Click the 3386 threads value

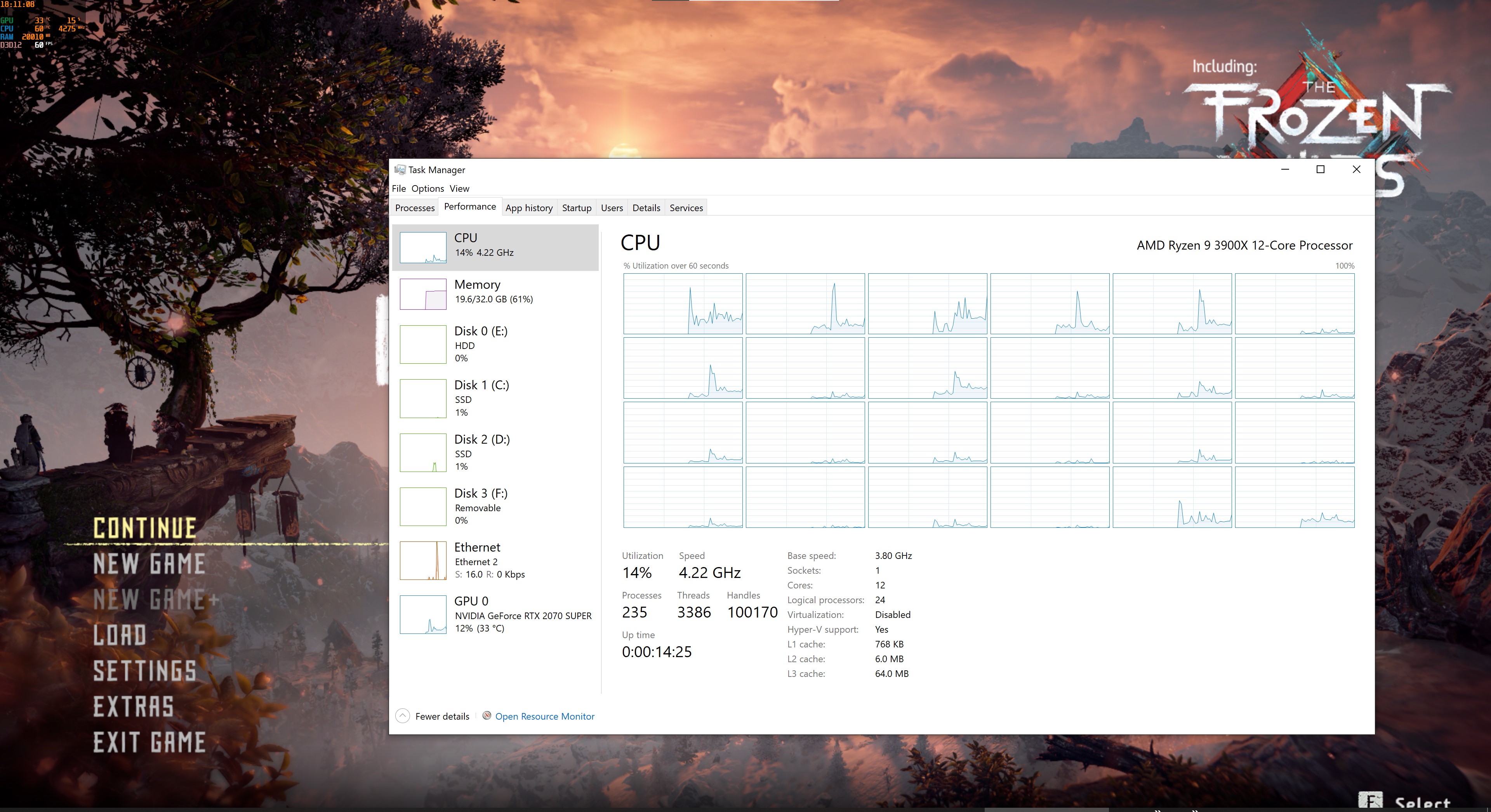[694, 612]
